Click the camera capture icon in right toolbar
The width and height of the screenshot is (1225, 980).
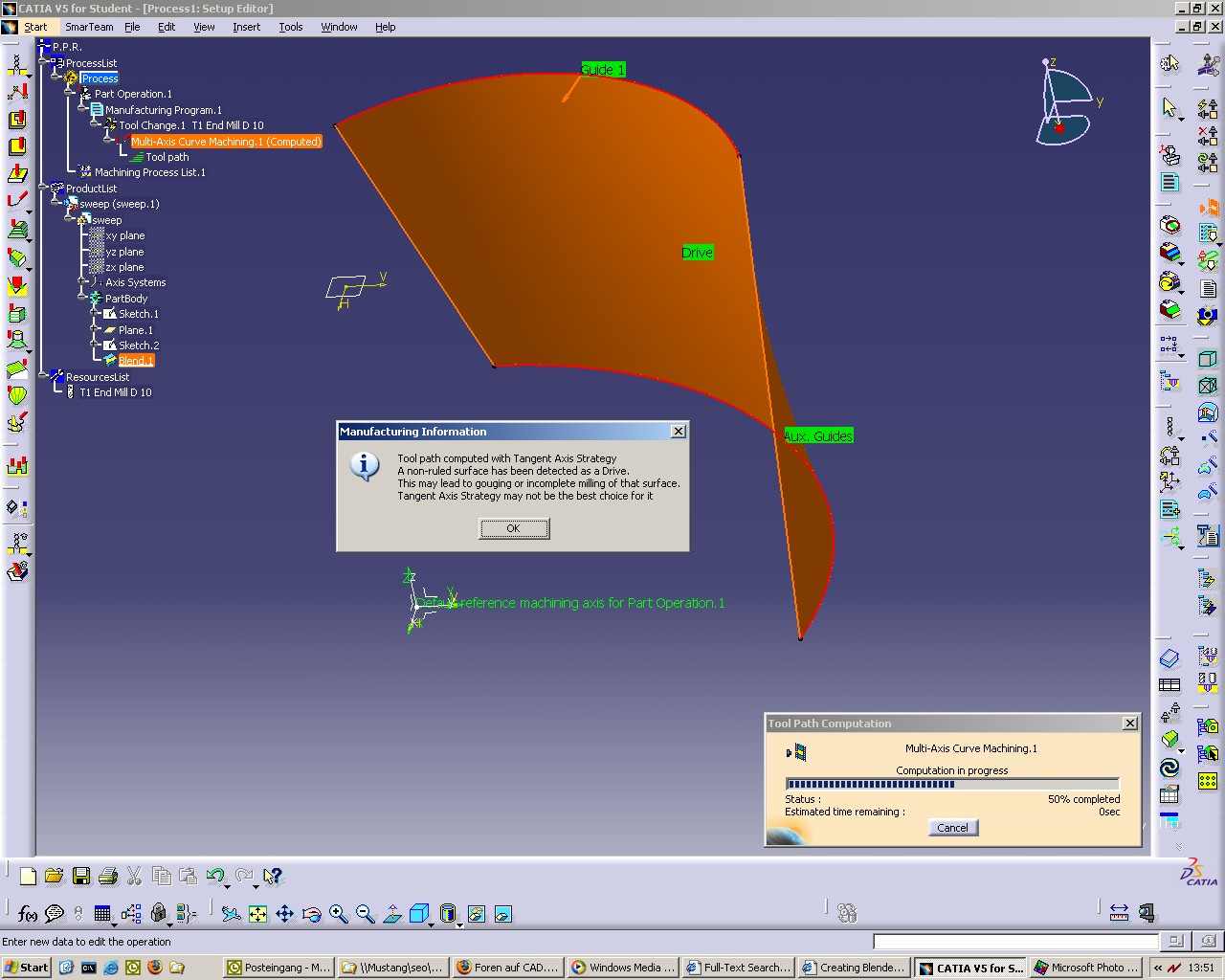tap(1208, 314)
